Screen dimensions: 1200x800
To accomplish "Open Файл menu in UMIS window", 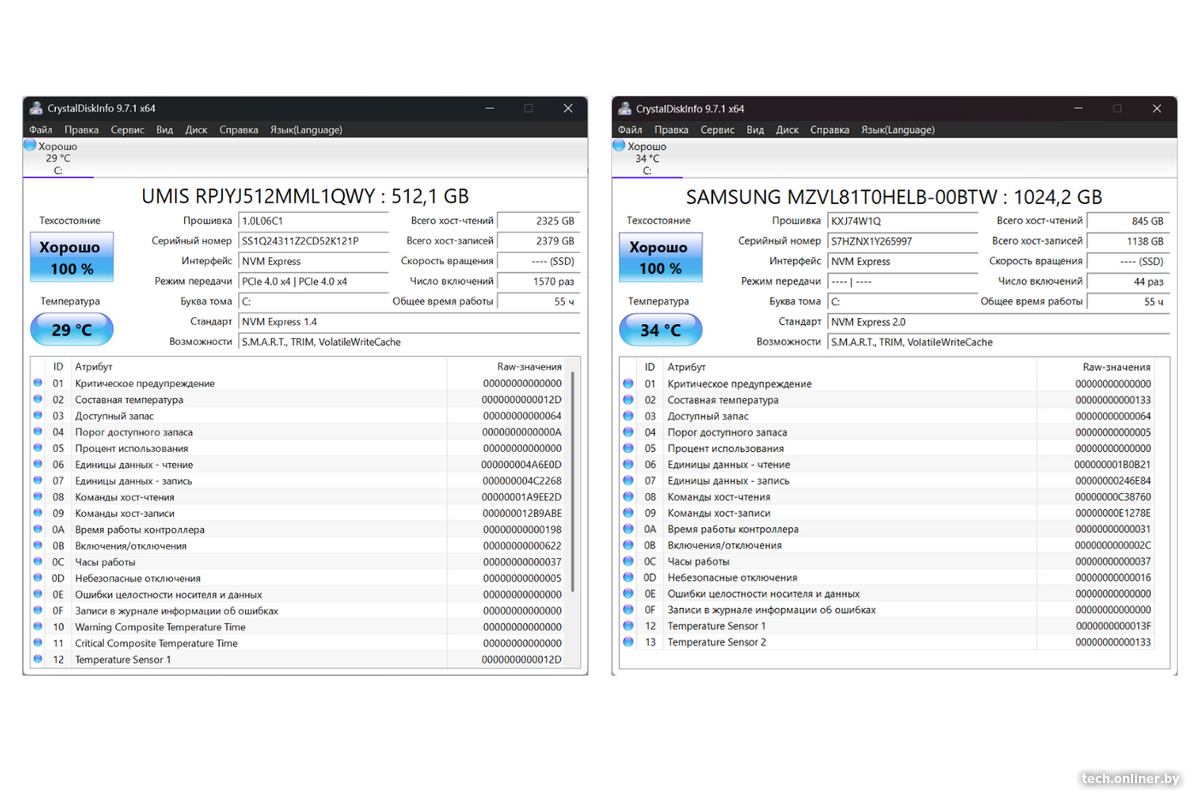I will (41, 129).
